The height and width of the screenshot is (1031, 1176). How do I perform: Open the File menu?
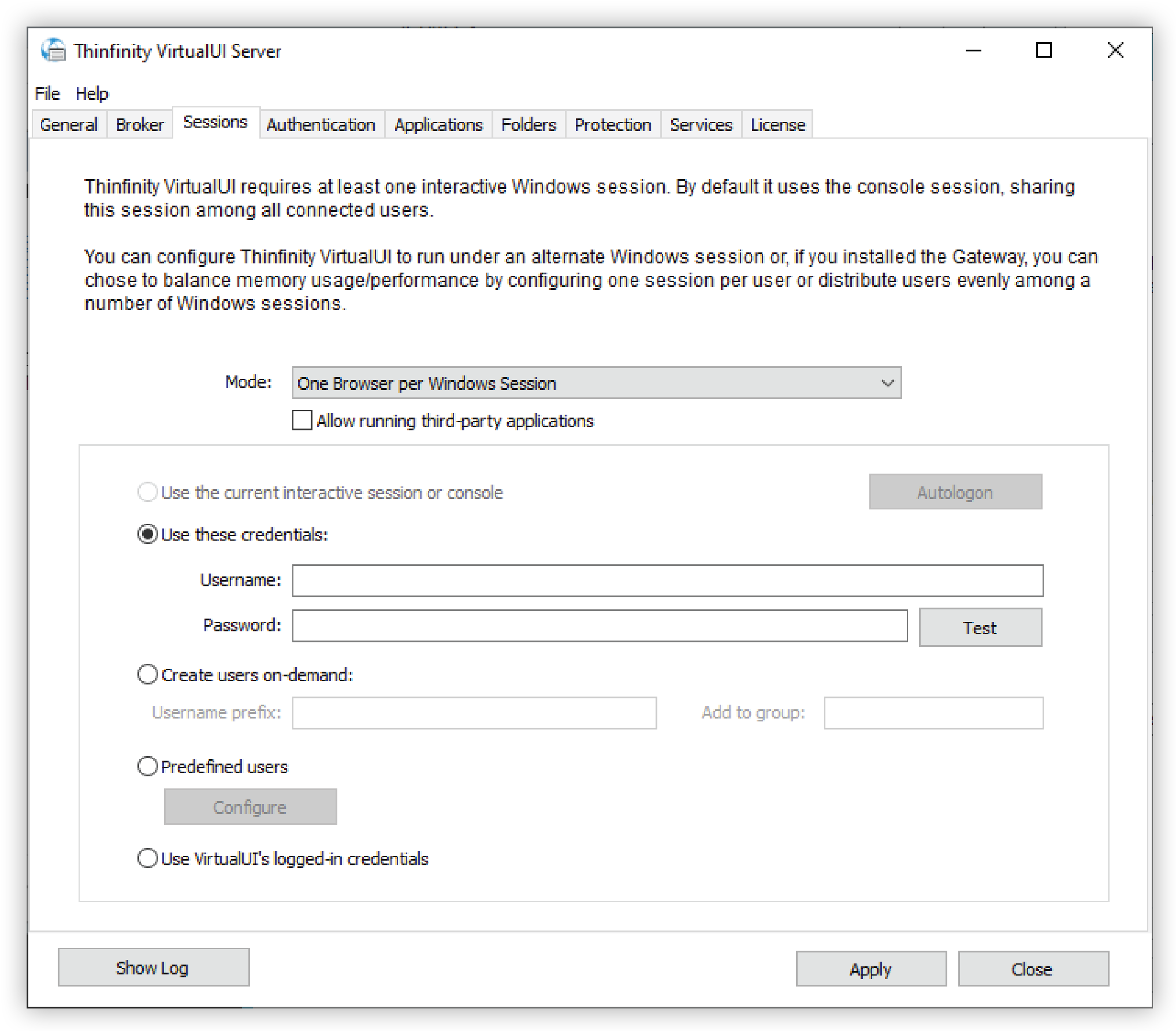(47, 94)
